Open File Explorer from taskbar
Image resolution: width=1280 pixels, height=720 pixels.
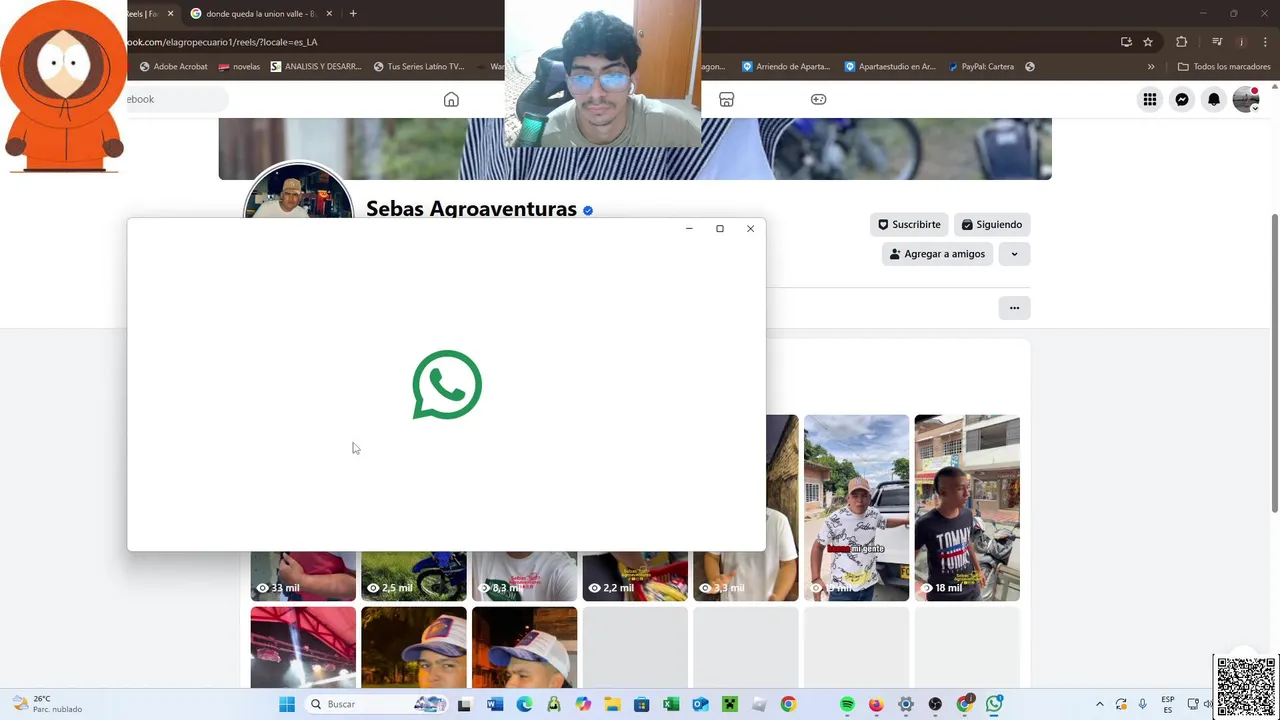(612, 704)
